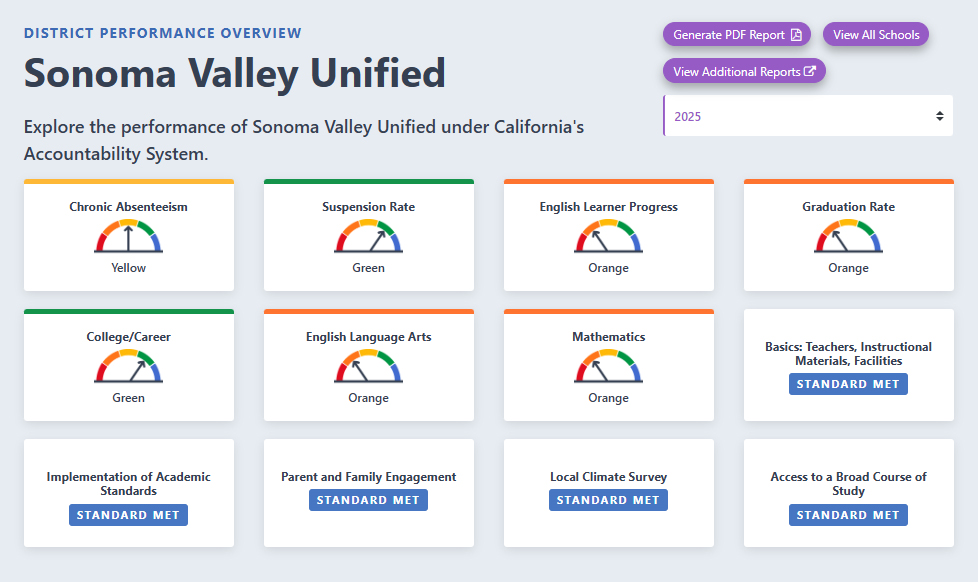978x582 pixels.
Task: Click the College/Career gauge icon
Action: (x=128, y=367)
